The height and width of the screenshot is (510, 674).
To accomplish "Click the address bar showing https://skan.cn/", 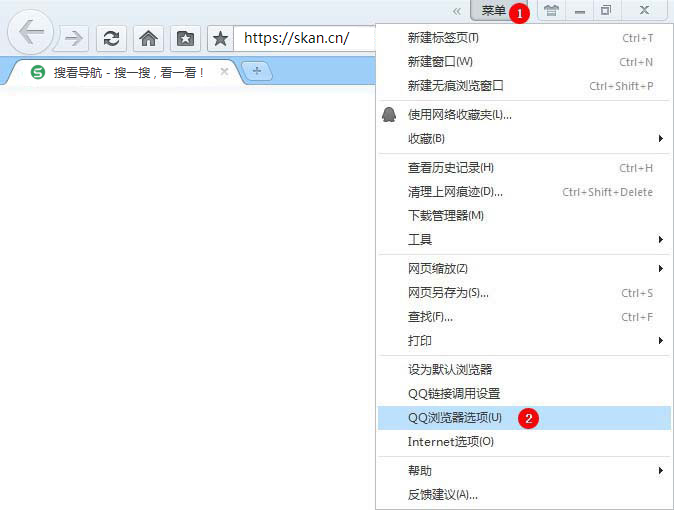I will (x=305, y=39).
